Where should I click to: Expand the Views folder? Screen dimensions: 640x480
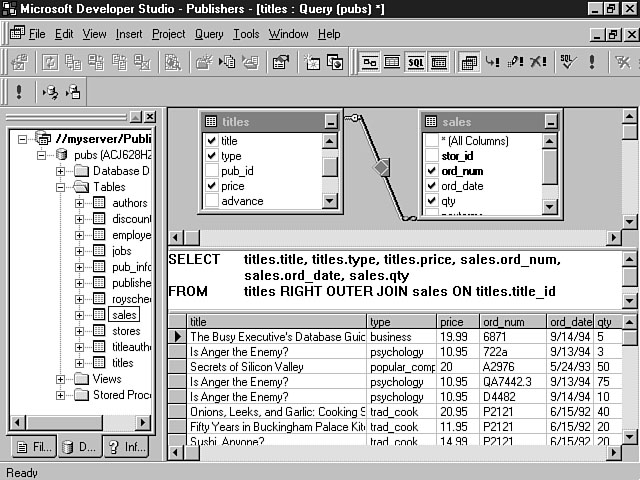[x=61, y=379]
